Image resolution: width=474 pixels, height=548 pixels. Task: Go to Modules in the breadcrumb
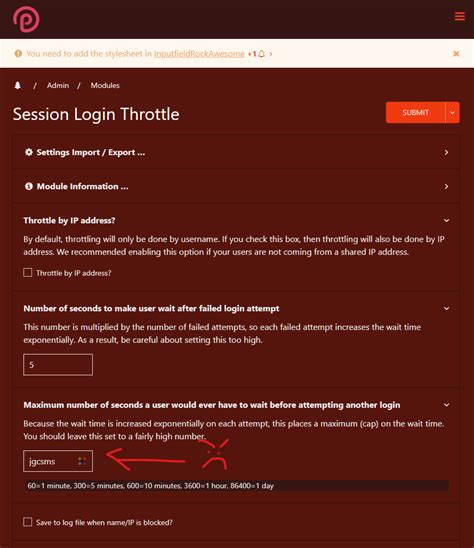(105, 85)
